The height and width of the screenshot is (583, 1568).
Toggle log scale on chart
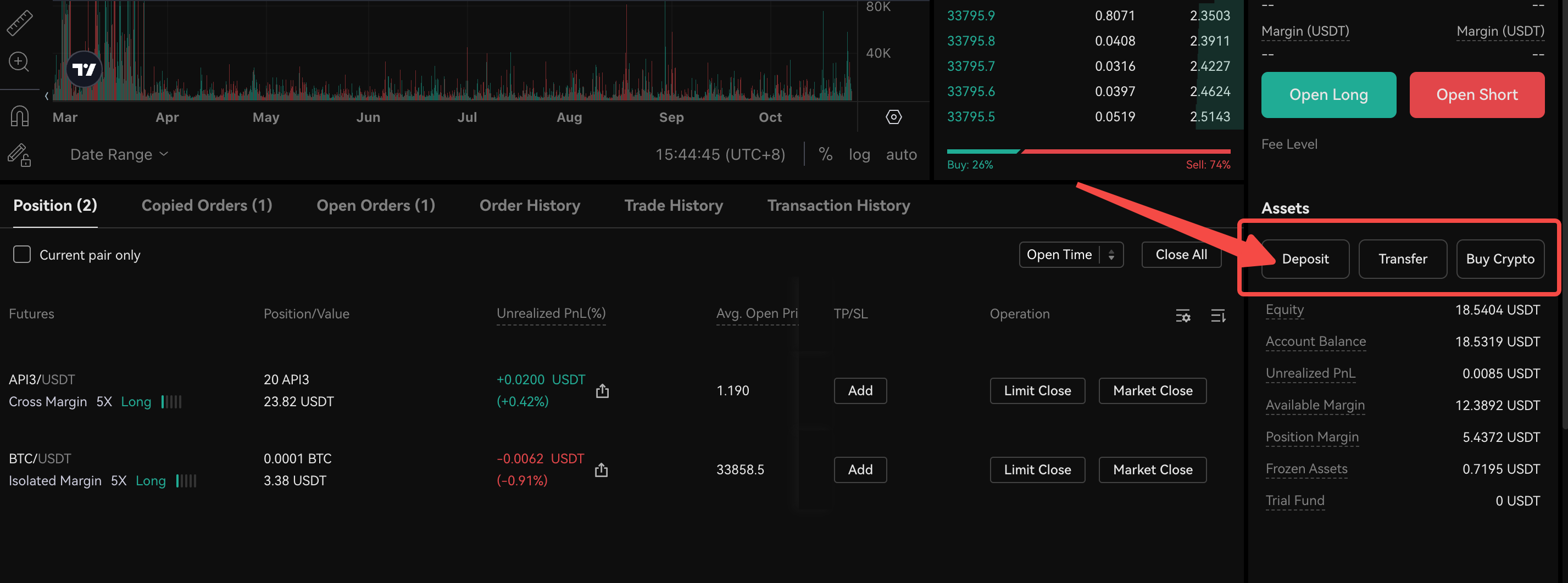859,154
